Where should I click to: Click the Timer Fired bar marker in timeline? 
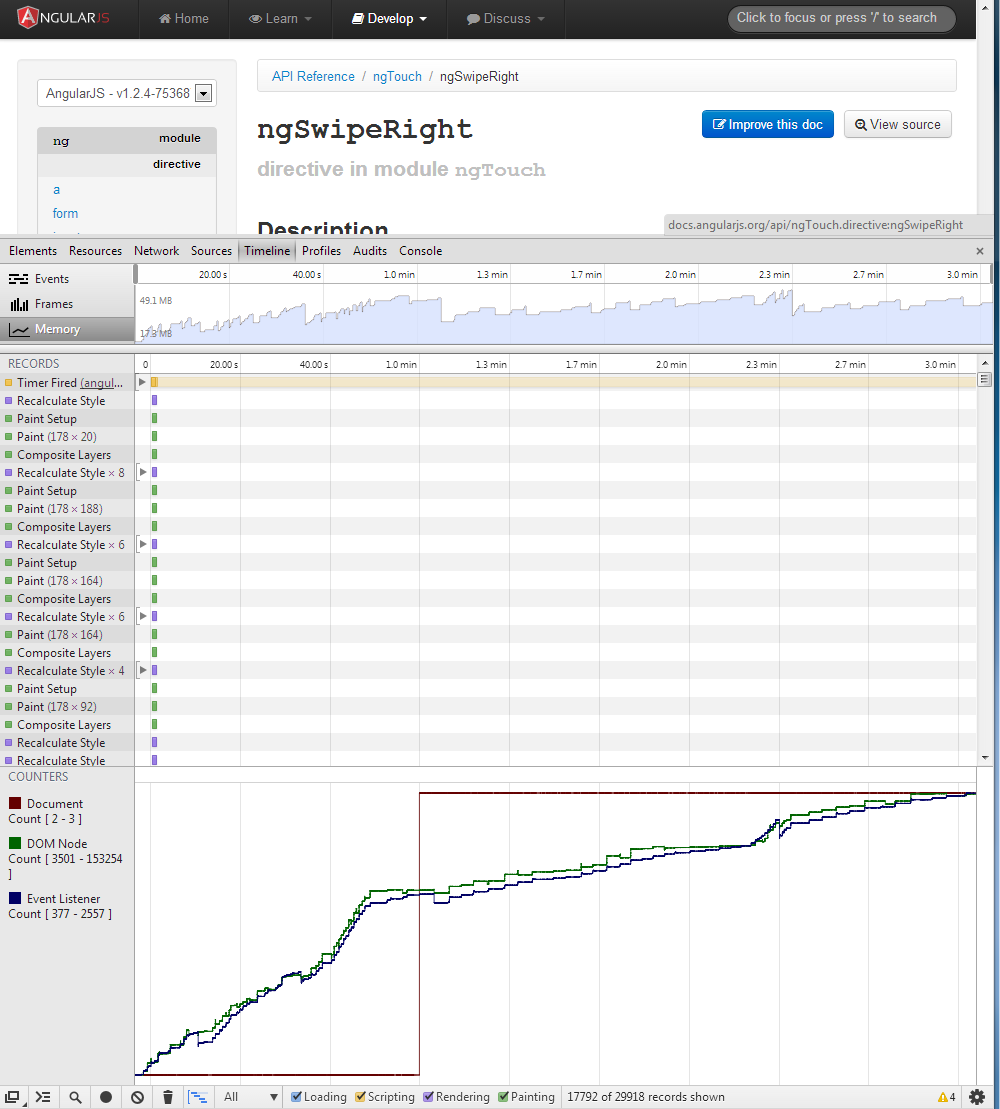tap(154, 382)
